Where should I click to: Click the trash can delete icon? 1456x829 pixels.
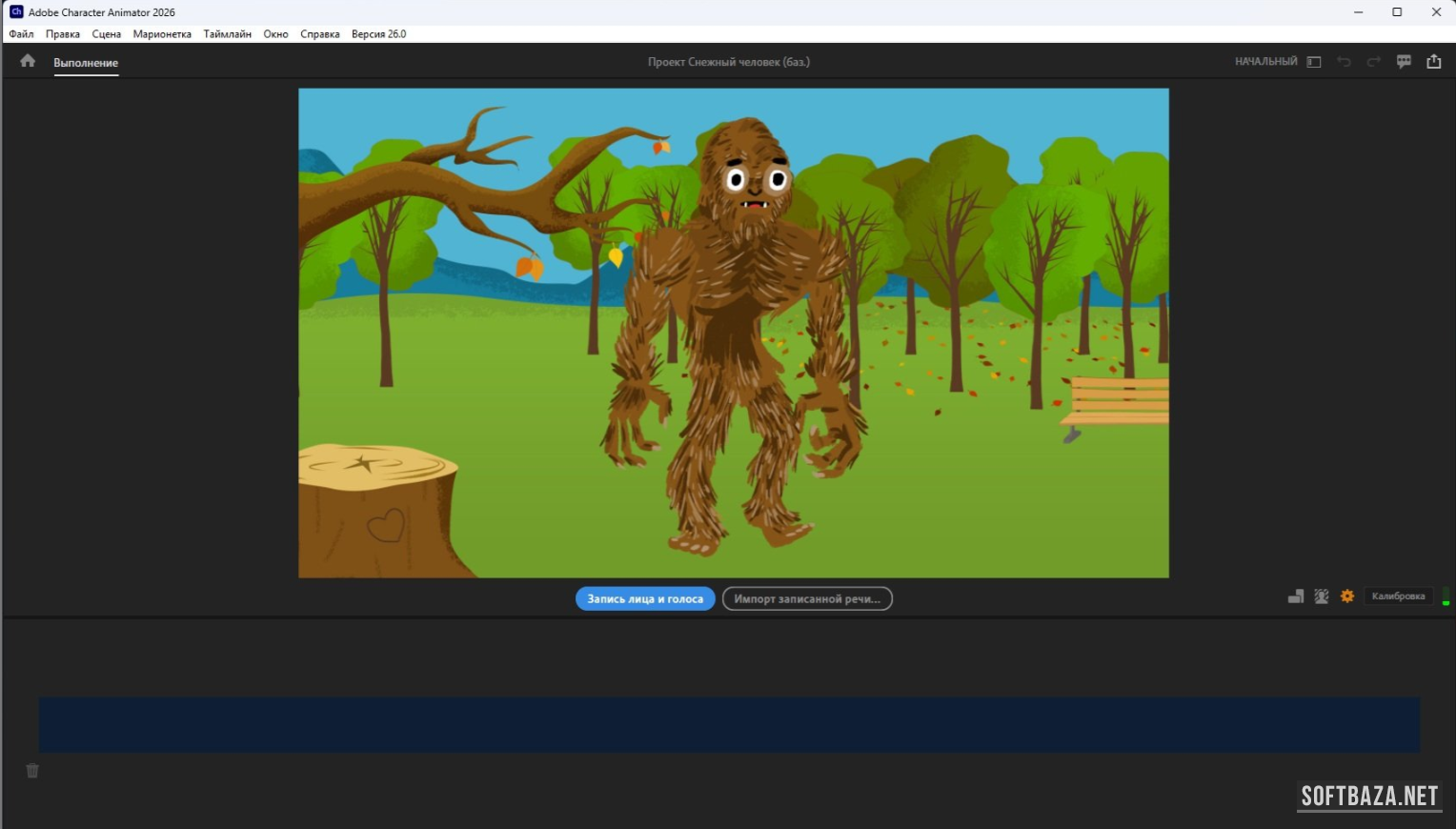pos(32,771)
